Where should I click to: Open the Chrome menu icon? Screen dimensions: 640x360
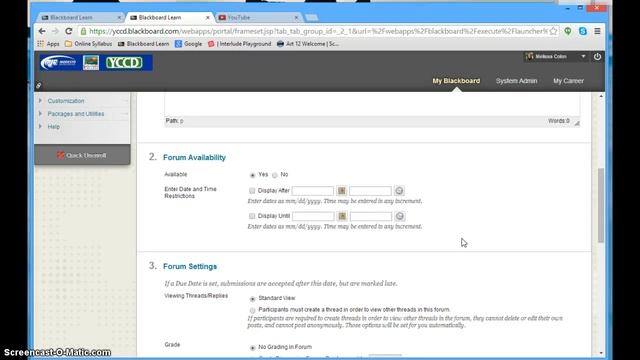pos(597,31)
